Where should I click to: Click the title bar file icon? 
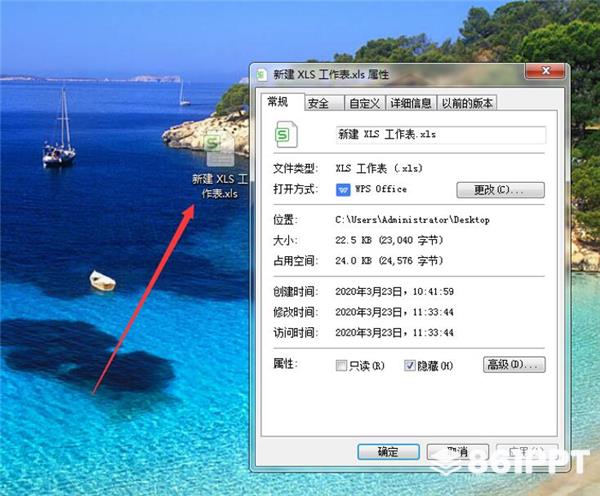click(262, 74)
